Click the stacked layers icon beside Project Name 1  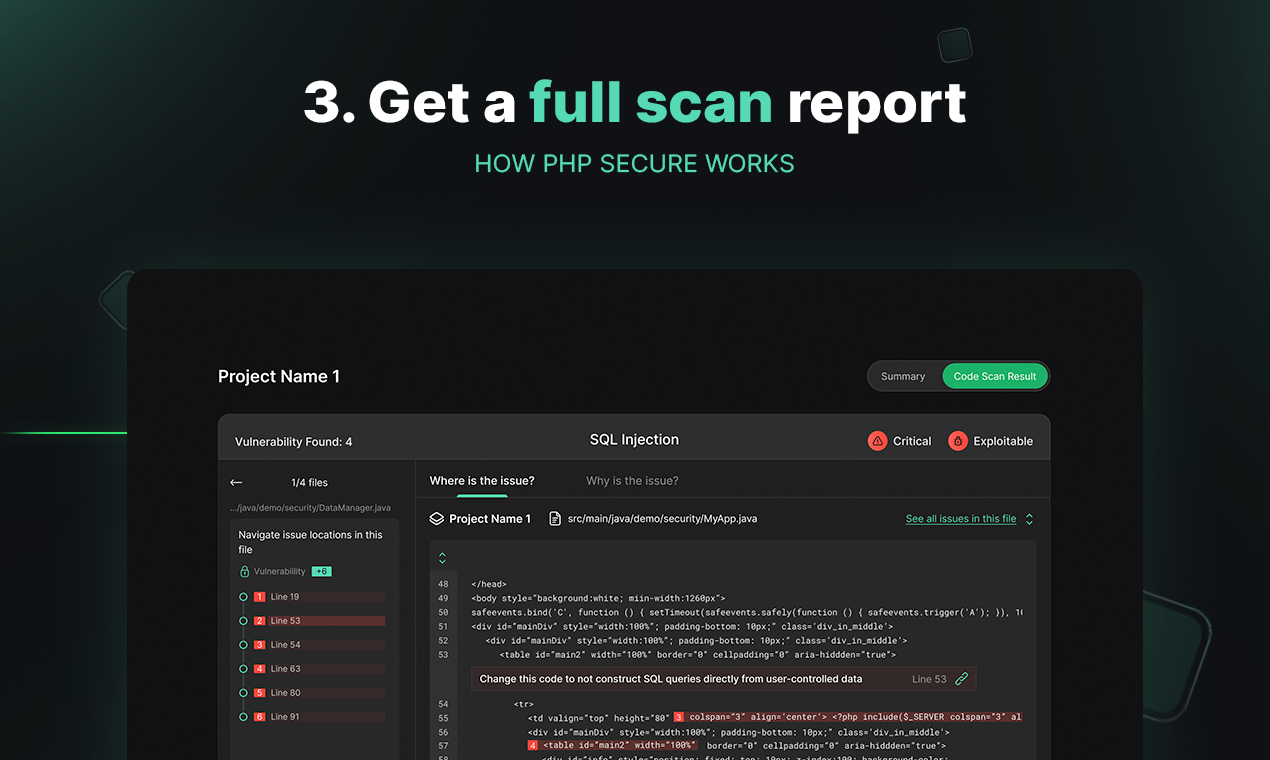click(436, 518)
